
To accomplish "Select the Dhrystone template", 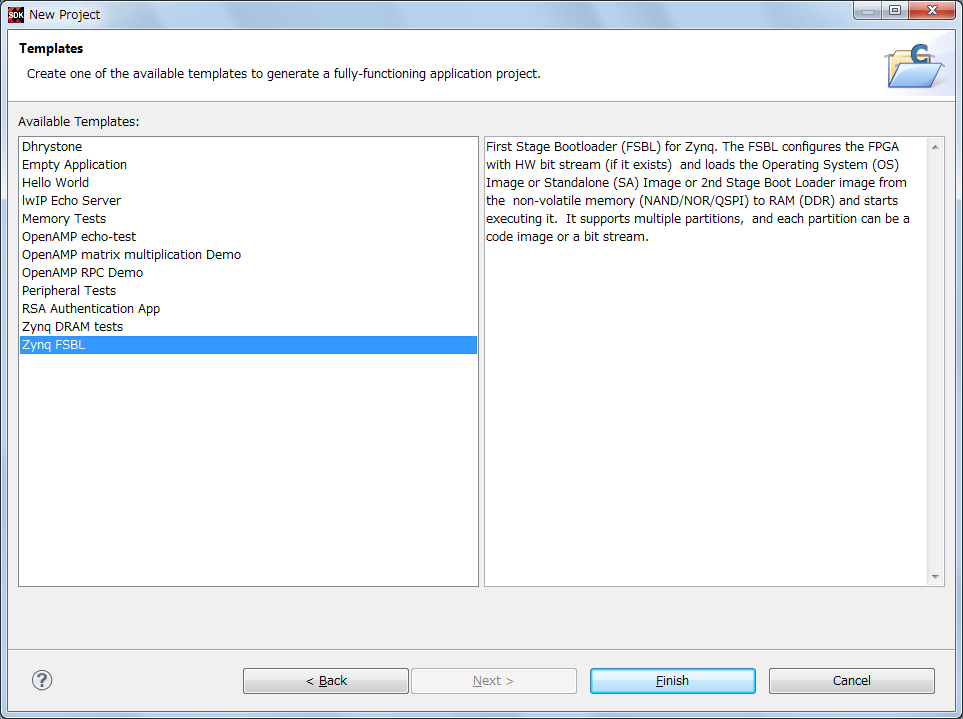I will point(52,147).
